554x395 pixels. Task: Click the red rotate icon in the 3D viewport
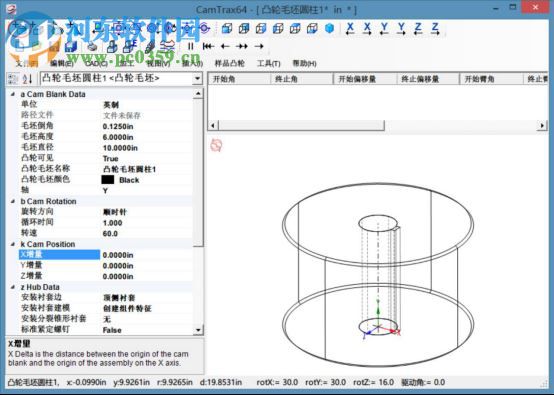217,145
